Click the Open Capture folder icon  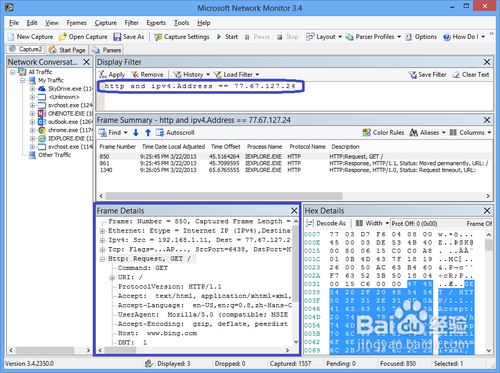62,37
